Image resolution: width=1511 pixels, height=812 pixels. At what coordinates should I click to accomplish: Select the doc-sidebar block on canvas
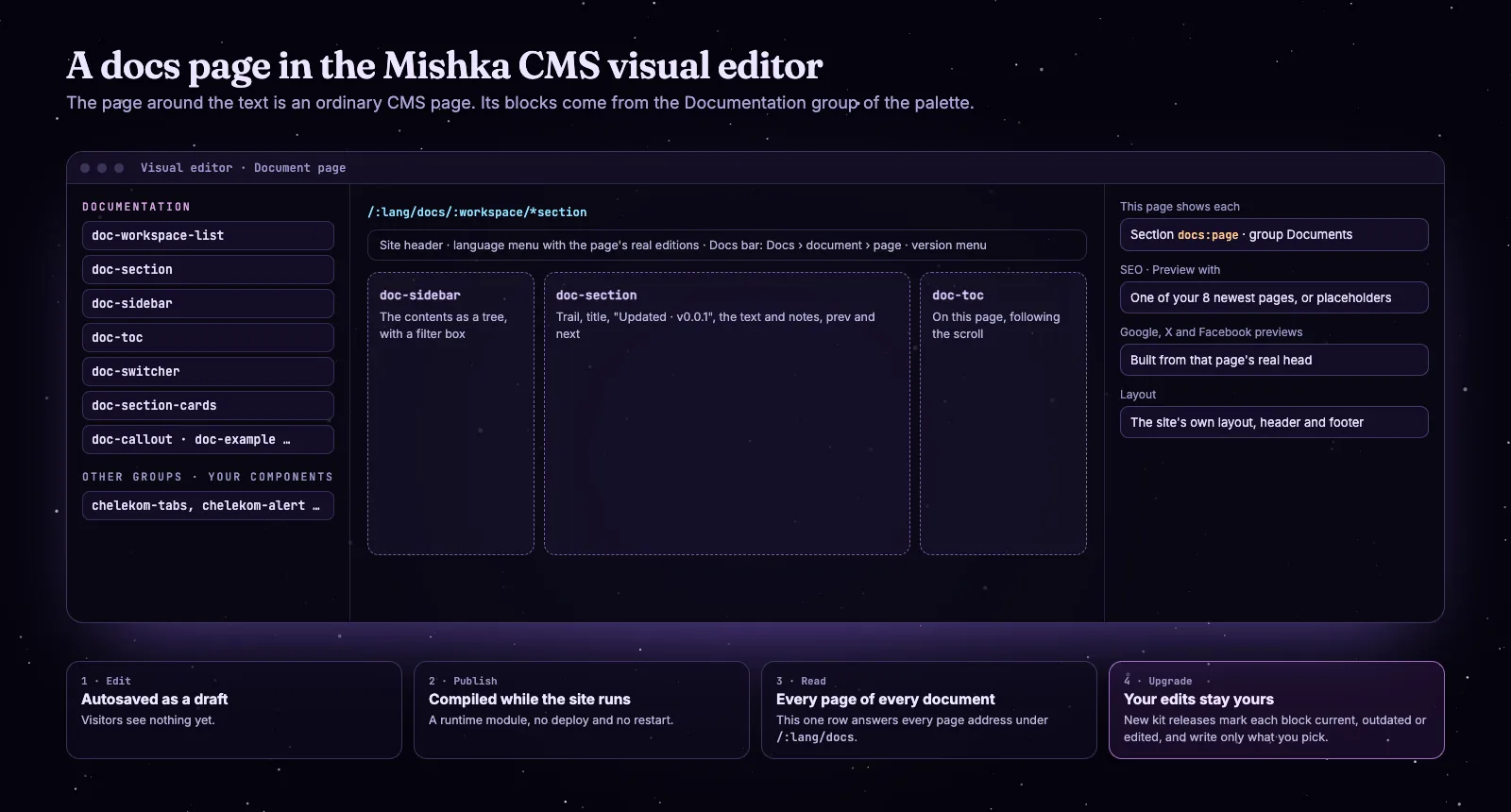pyautogui.click(x=450, y=414)
